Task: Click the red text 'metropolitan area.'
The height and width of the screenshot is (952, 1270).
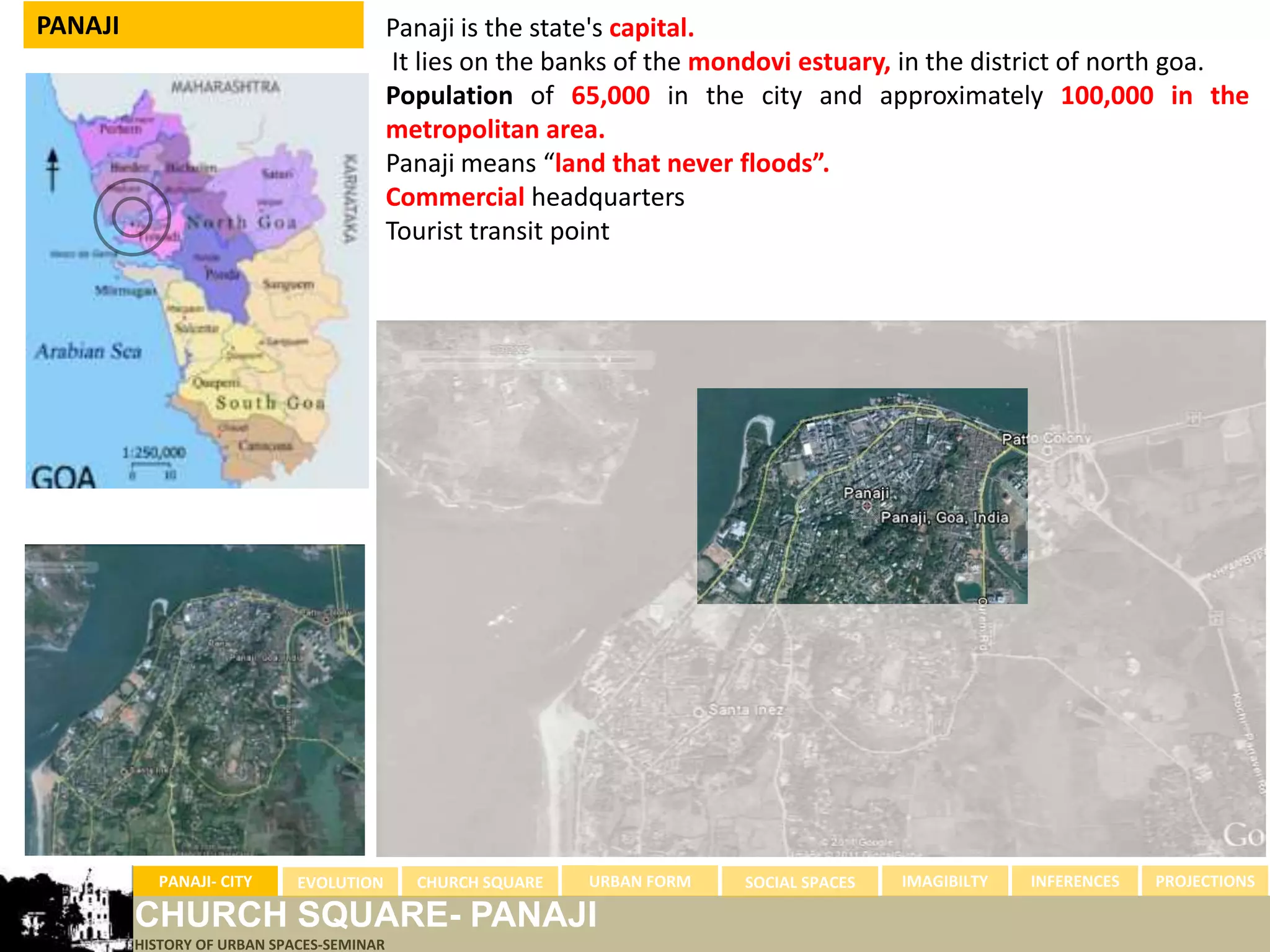Action: click(x=495, y=130)
